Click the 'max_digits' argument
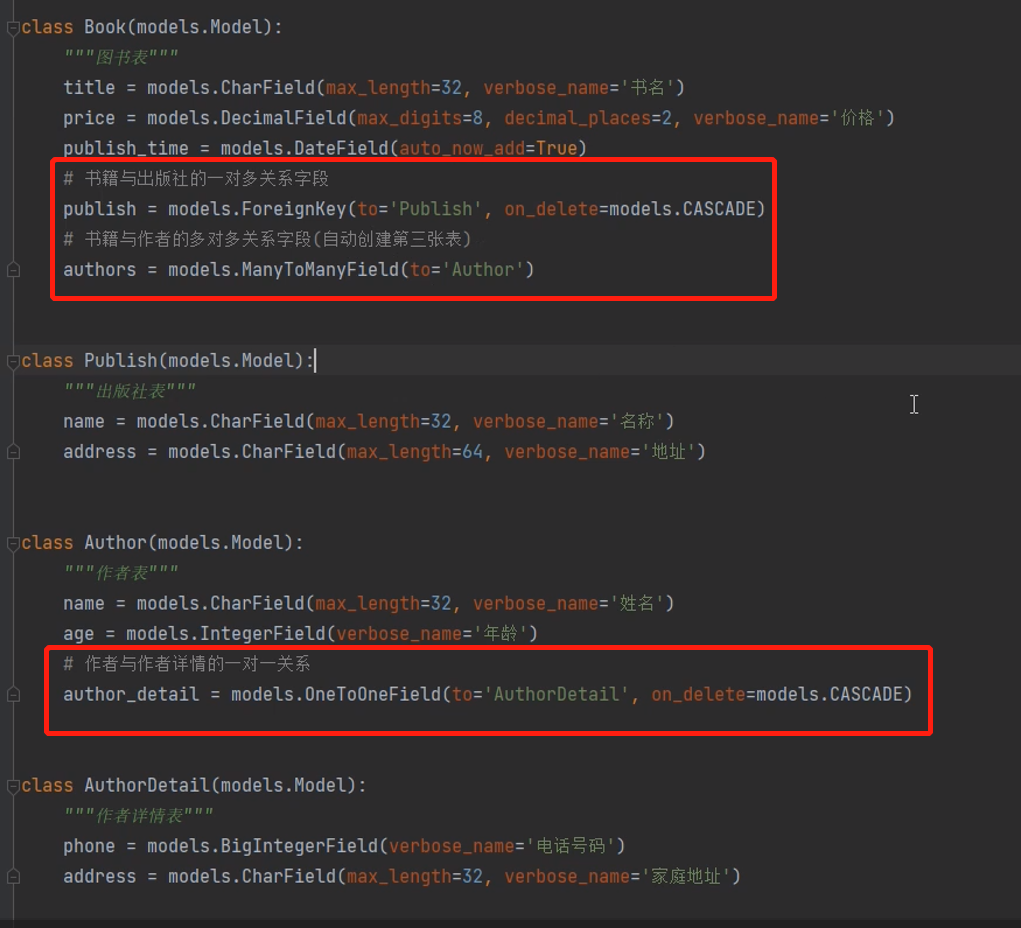The height and width of the screenshot is (928, 1021). coord(410,118)
